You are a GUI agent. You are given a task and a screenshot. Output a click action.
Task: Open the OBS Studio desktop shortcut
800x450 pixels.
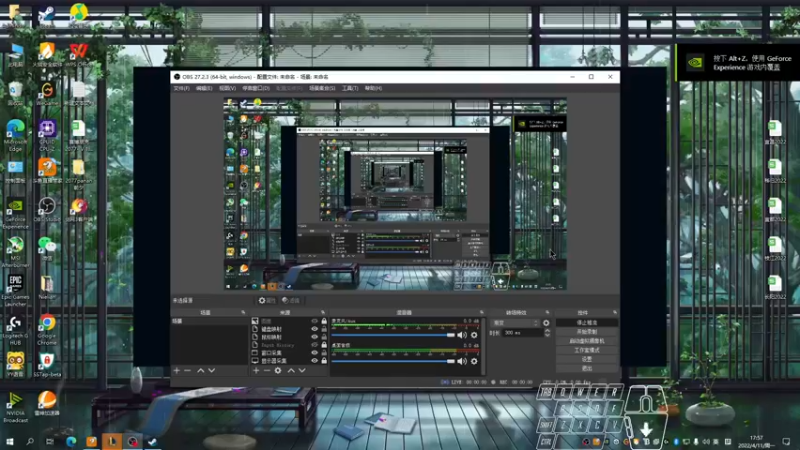[x=47, y=209]
